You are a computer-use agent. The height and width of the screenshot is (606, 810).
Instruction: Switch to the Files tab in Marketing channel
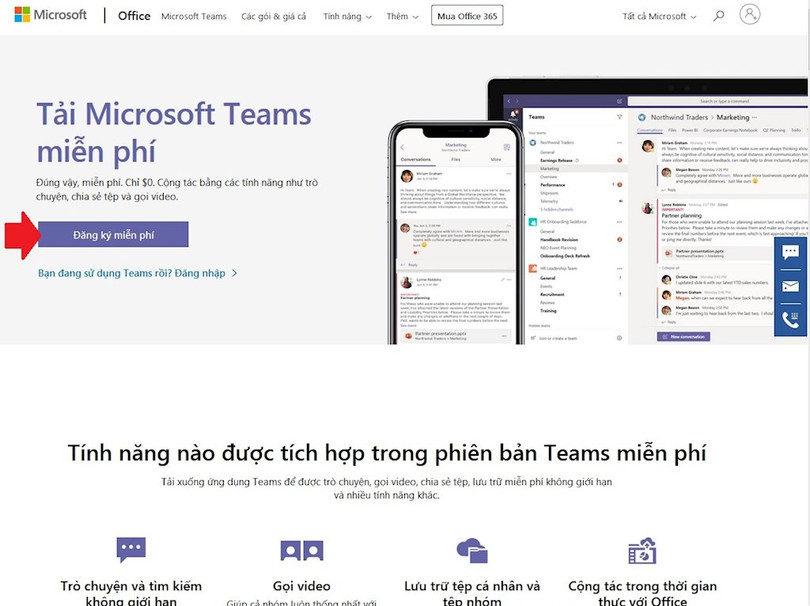[x=672, y=128]
